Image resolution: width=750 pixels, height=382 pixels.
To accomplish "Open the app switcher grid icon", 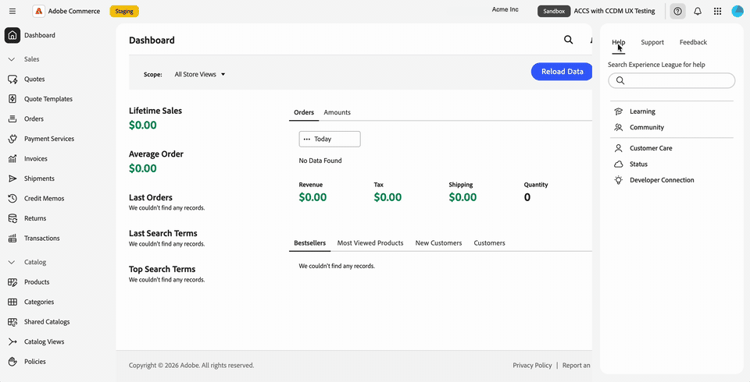I will (x=717, y=11).
